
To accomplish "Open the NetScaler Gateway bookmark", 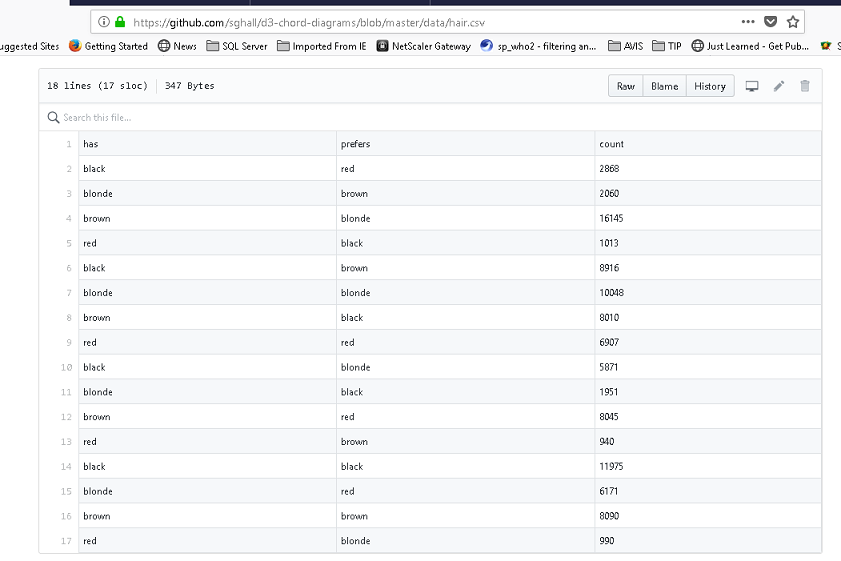I will tap(424, 46).
